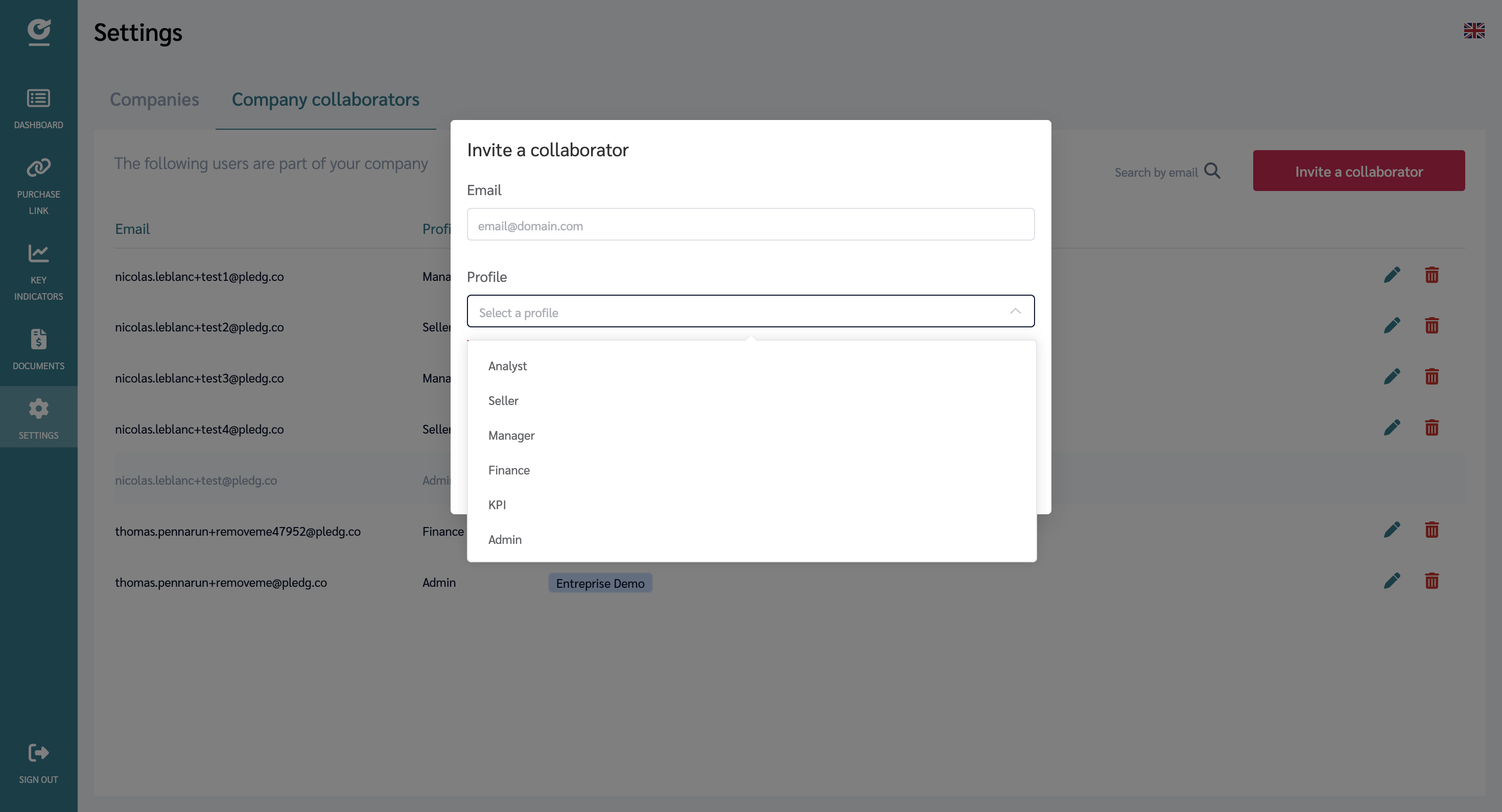This screenshot has height=812, width=1502.
Task: Switch language using the UK flag icon
Action: (x=1474, y=31)
